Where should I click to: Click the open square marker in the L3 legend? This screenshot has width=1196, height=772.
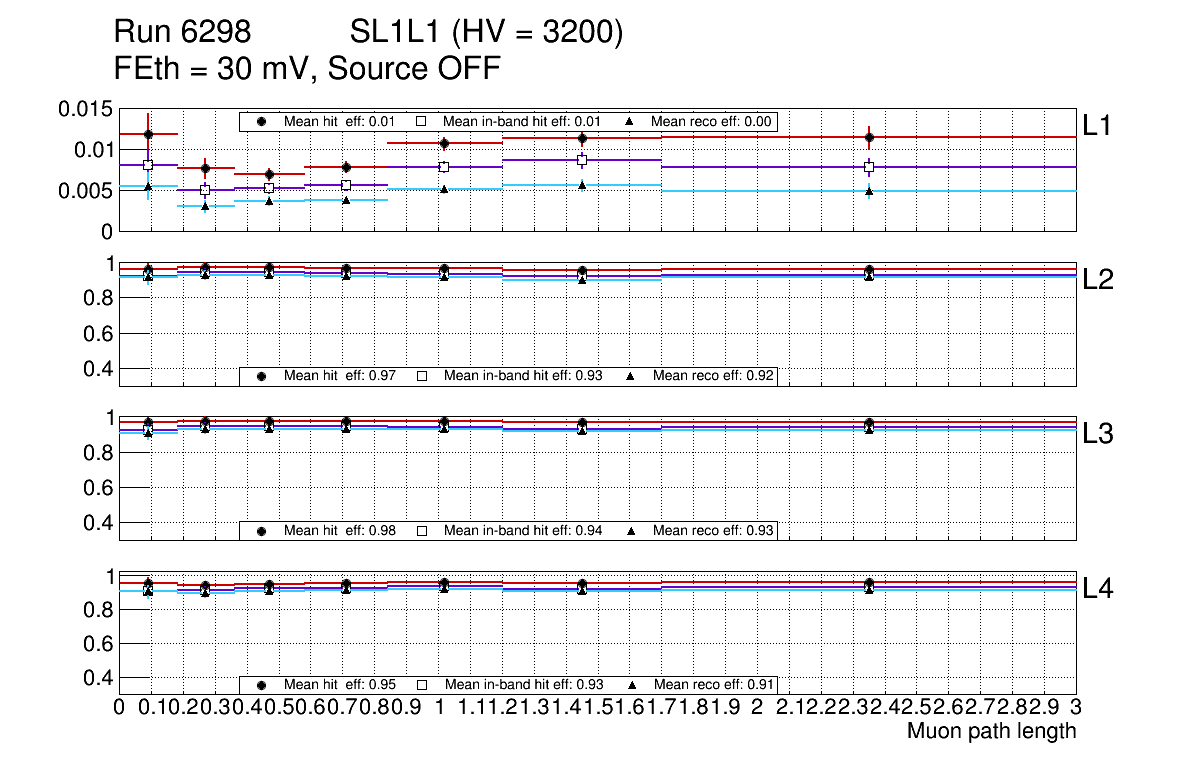pos(422,530)
